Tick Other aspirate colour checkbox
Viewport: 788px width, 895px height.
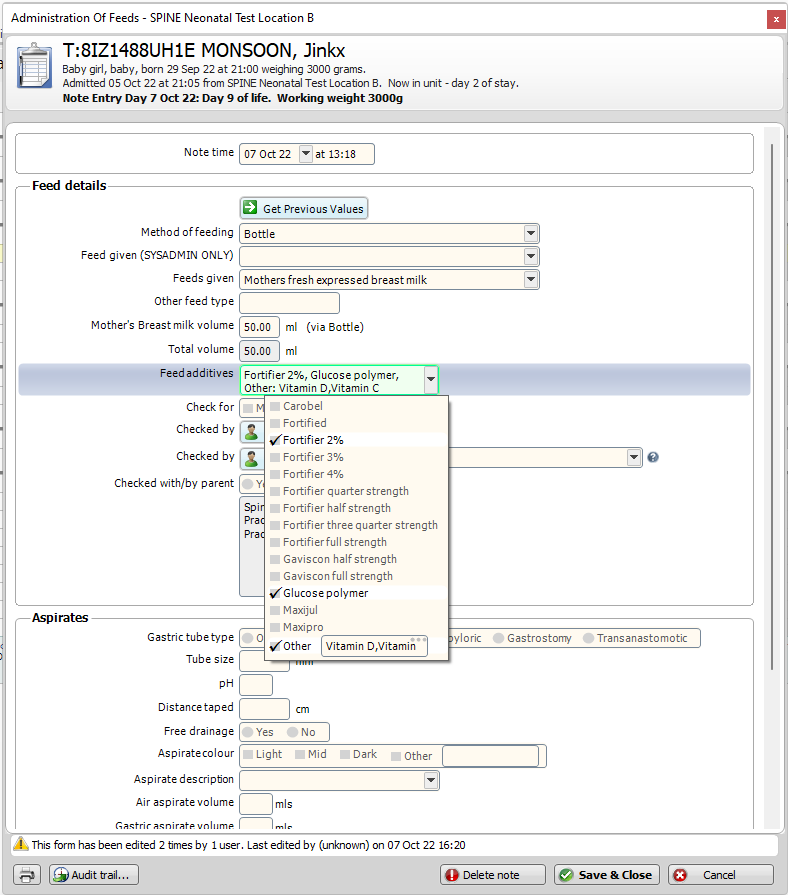396,756
